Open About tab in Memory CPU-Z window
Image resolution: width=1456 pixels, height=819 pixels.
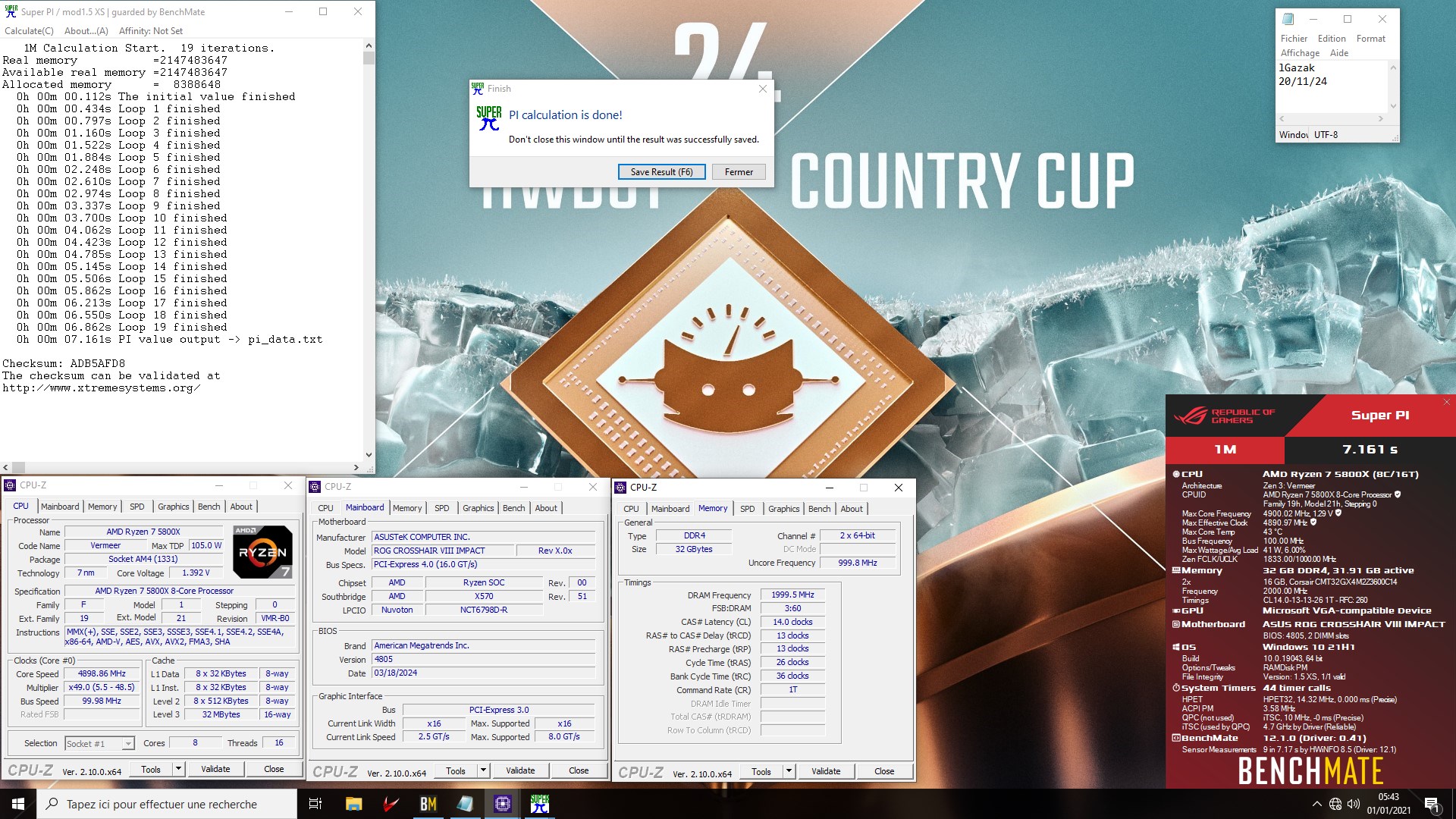click(852, 509)
